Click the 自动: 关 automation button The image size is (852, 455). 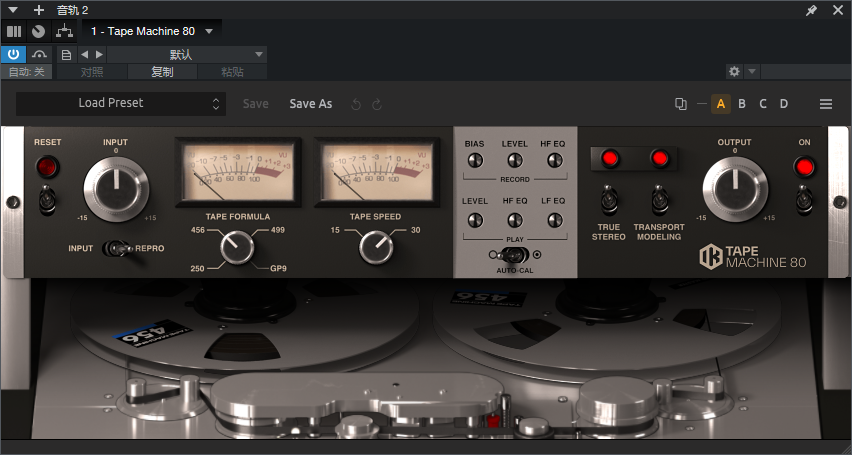[27, 72]
